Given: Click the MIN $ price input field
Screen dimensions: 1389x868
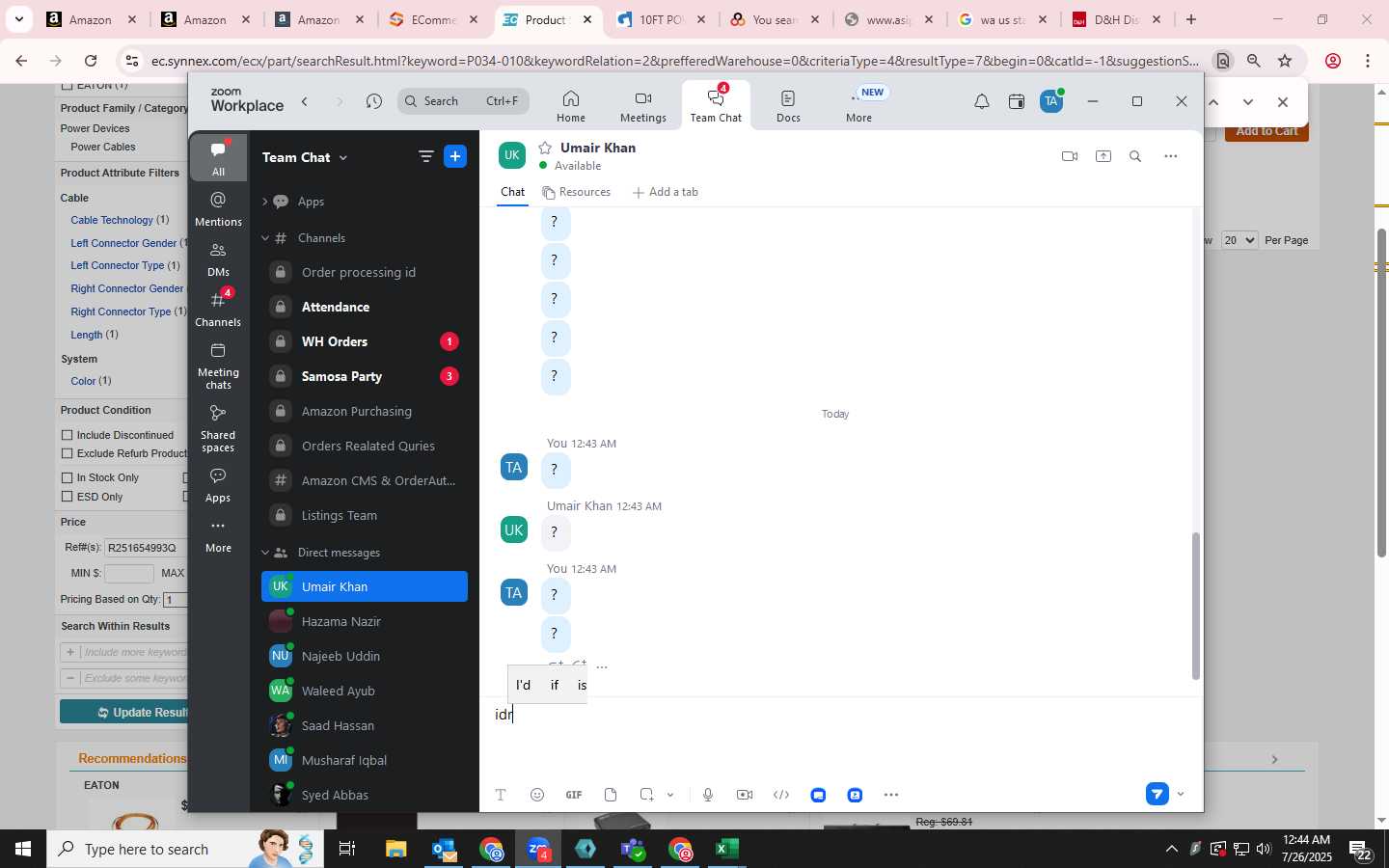Looking at the screenshot, I should [x=129, y=573].
